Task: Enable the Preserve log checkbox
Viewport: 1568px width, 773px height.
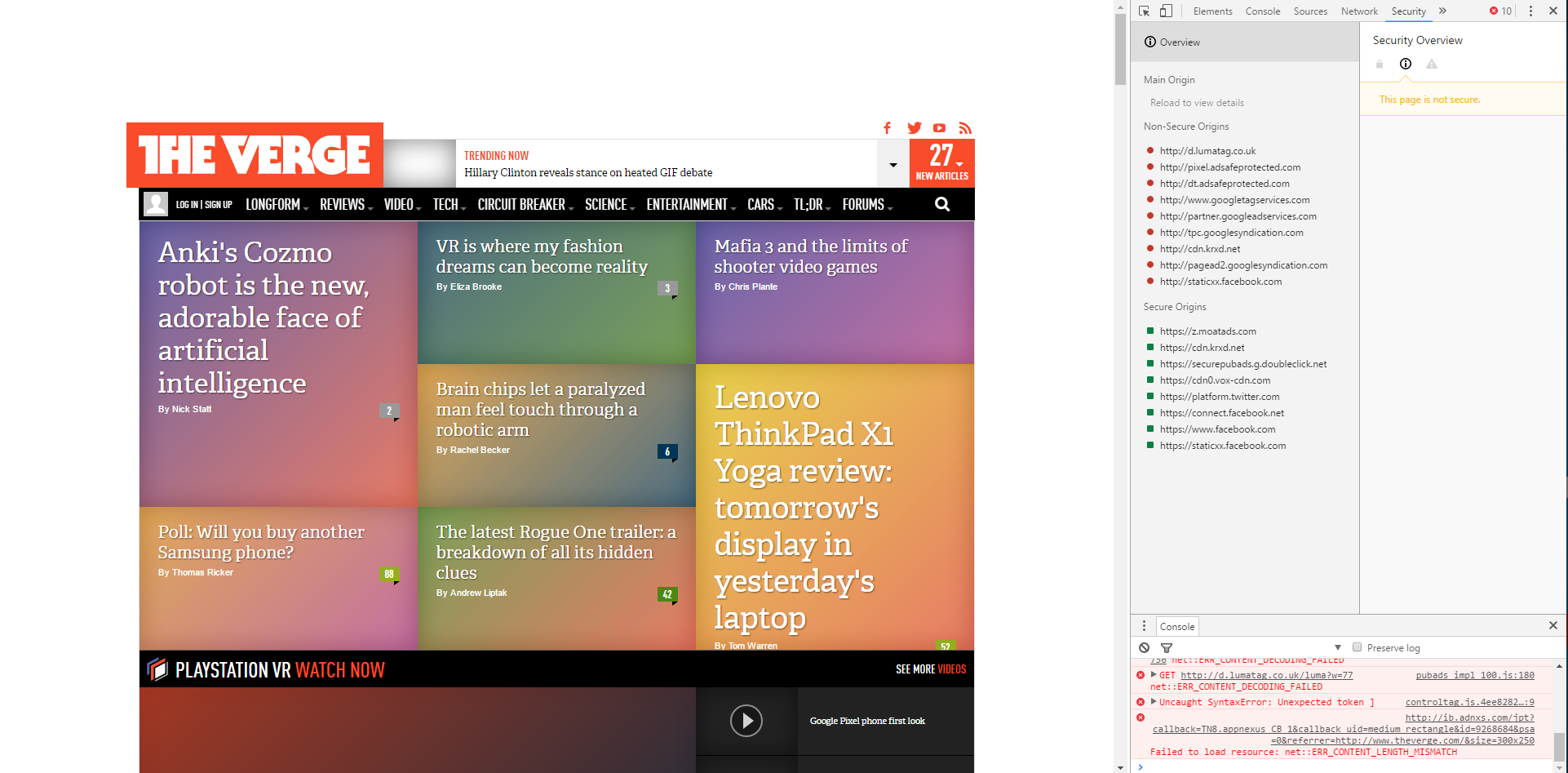Action: pos(1358,647)
